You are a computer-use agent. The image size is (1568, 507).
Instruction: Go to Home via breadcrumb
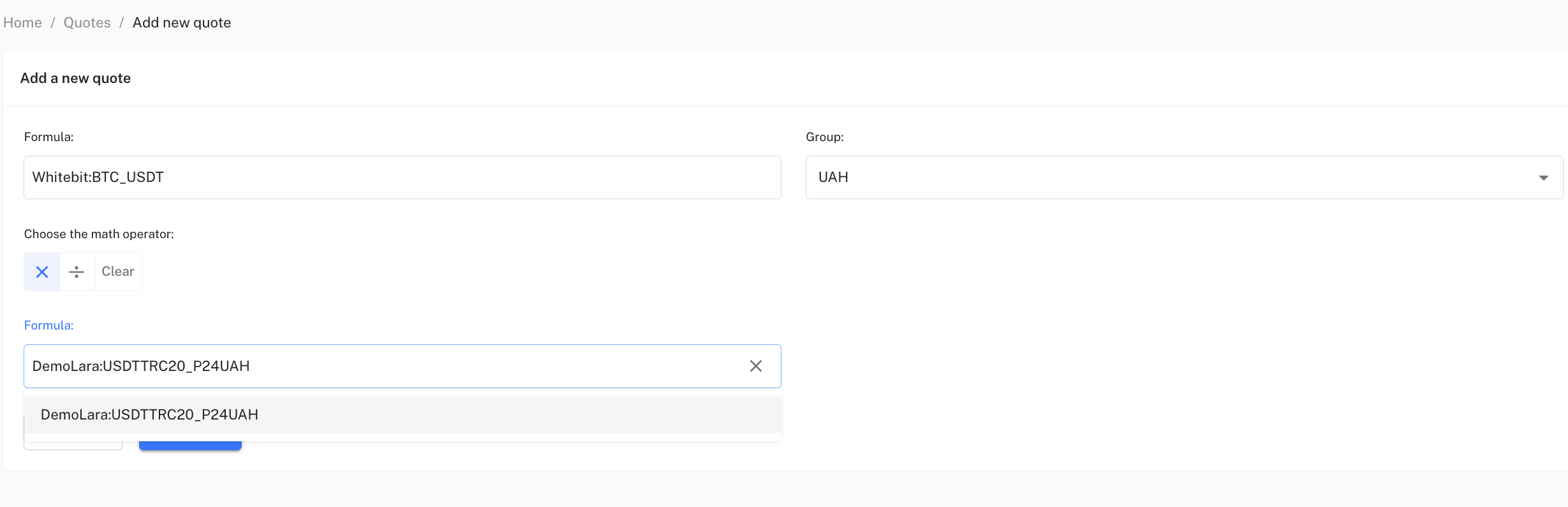click(22, 23)
